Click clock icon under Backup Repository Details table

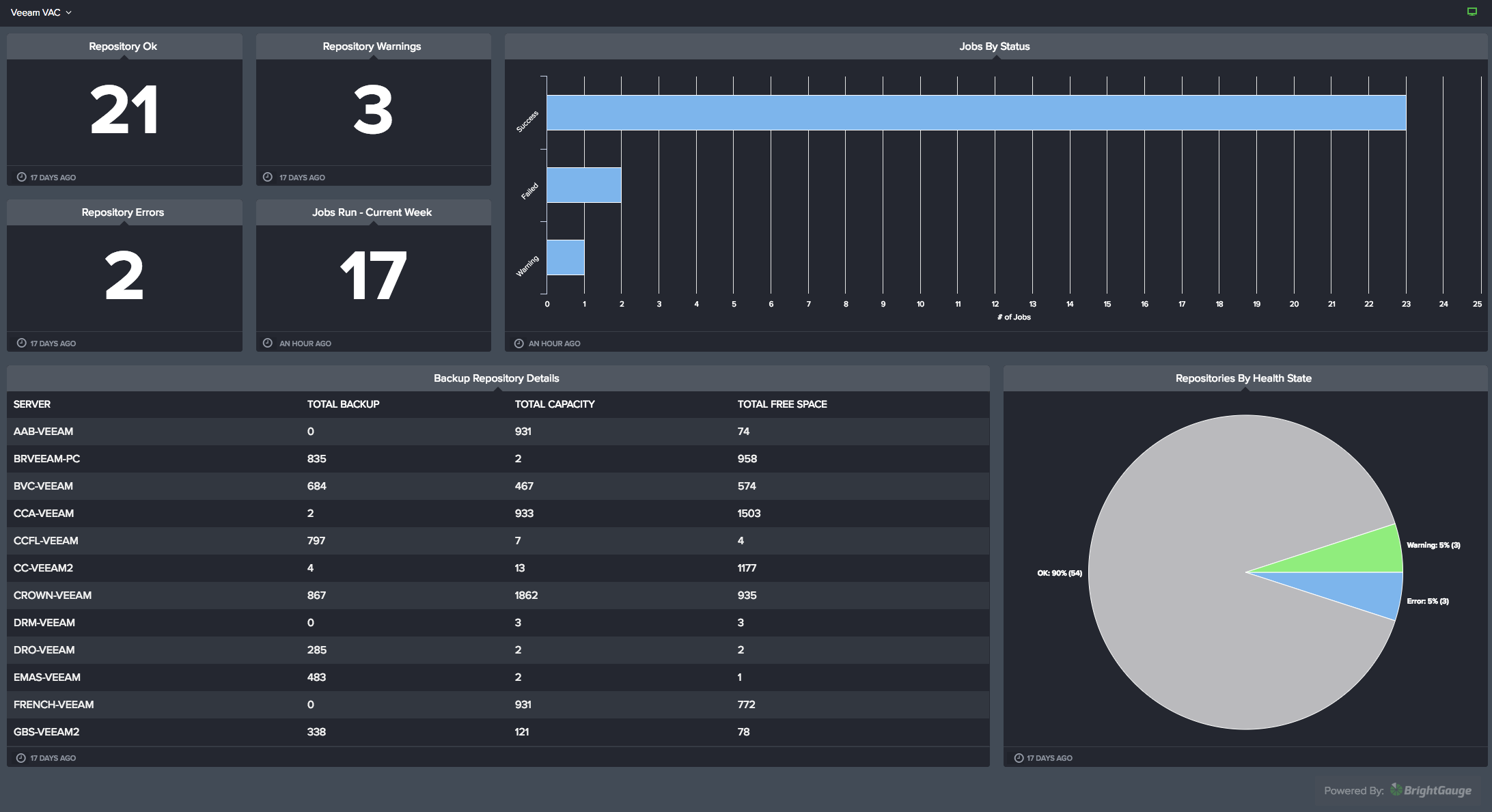21,757
